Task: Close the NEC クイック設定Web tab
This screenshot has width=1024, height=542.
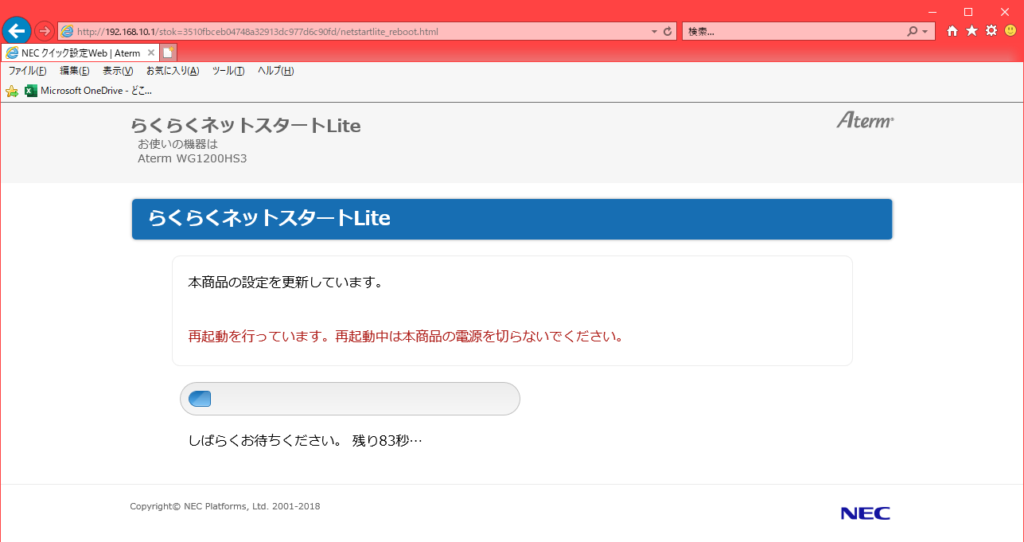Action: pos(151,53)
